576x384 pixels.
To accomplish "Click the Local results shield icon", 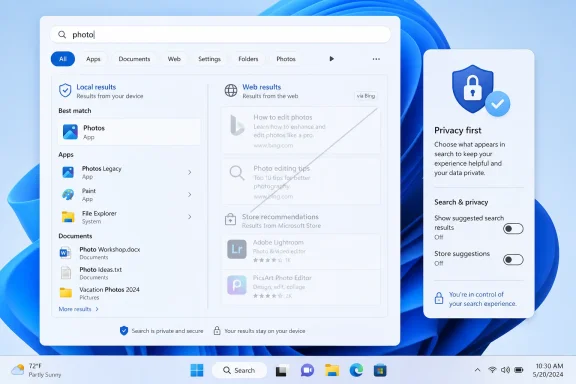I will [65, 90].
